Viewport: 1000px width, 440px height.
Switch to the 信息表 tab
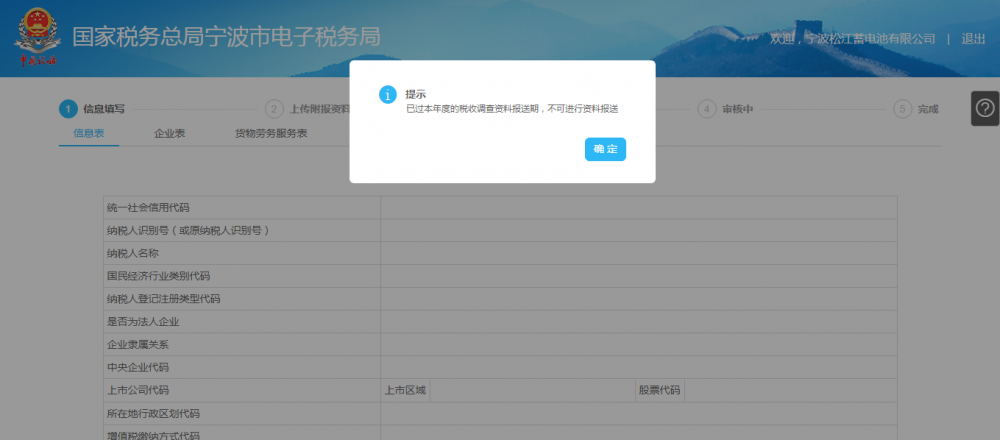point(89,133)
